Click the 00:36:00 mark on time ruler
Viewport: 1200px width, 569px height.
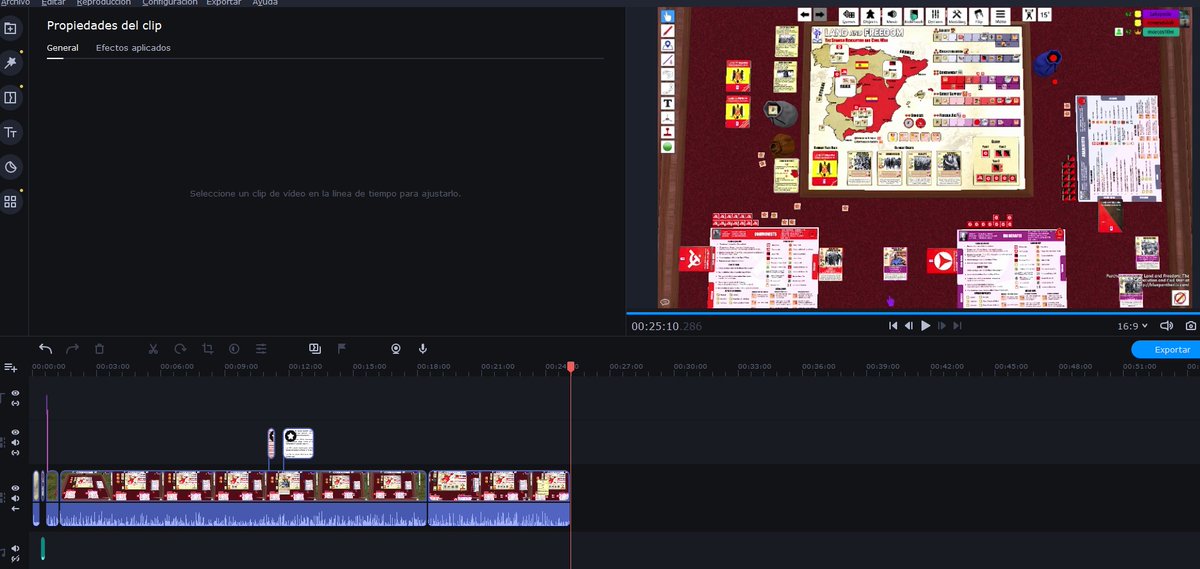(818, 366)
